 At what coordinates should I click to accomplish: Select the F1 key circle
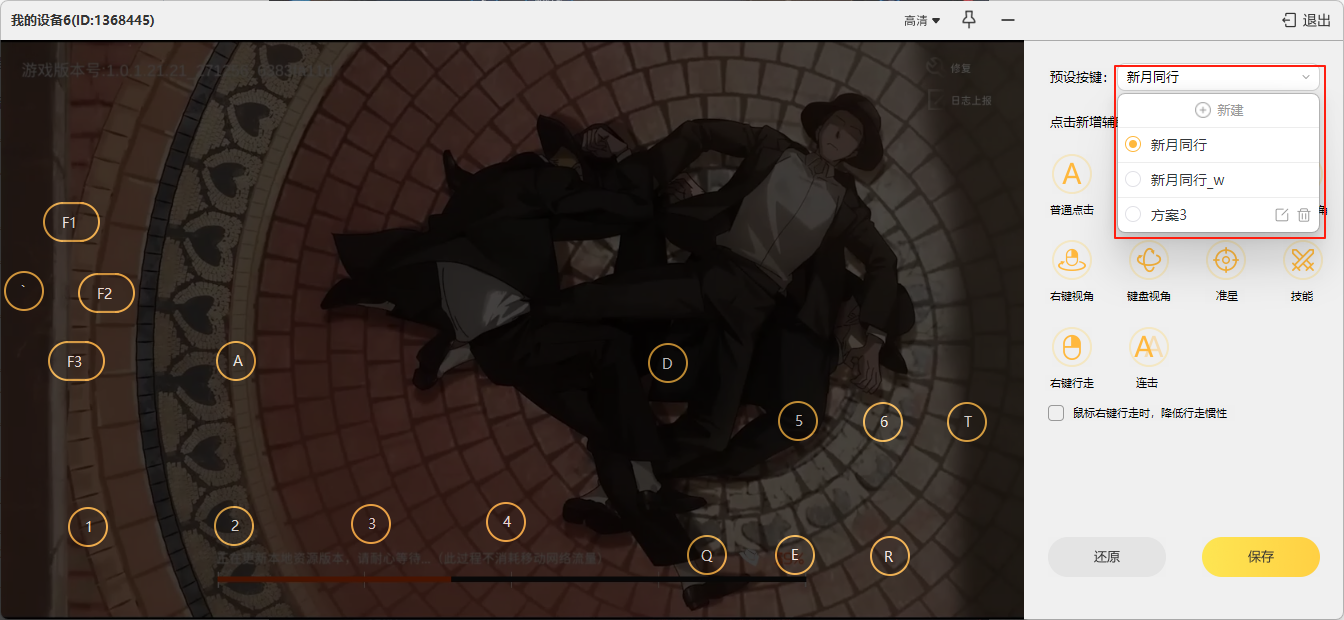point(71,222)
